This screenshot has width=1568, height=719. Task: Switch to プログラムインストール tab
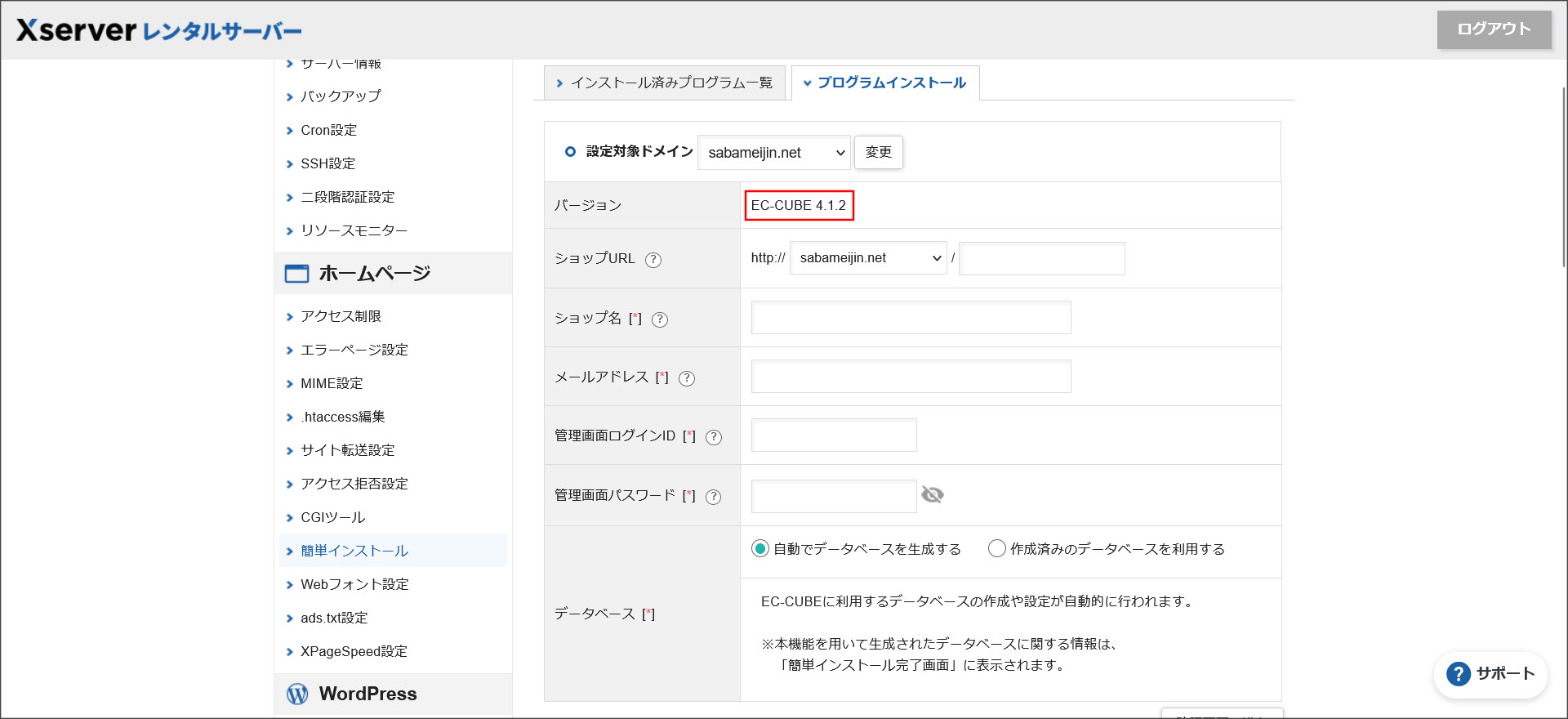[885, 83]
